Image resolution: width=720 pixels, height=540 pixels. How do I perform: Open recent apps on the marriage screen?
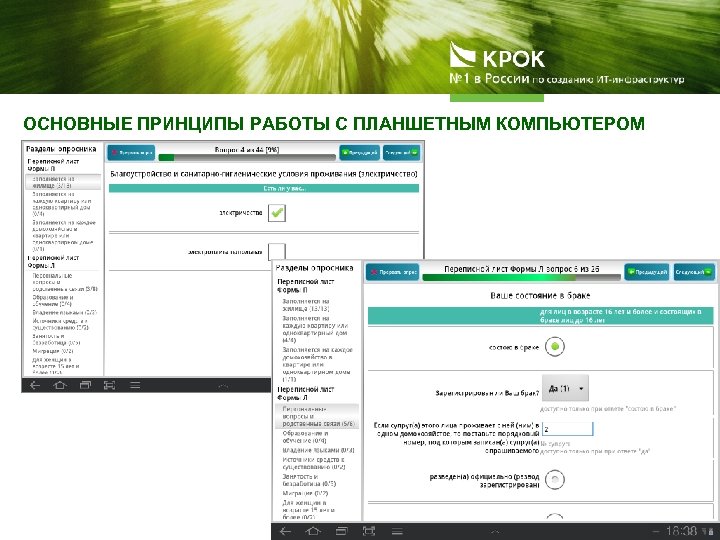point(341,531)
